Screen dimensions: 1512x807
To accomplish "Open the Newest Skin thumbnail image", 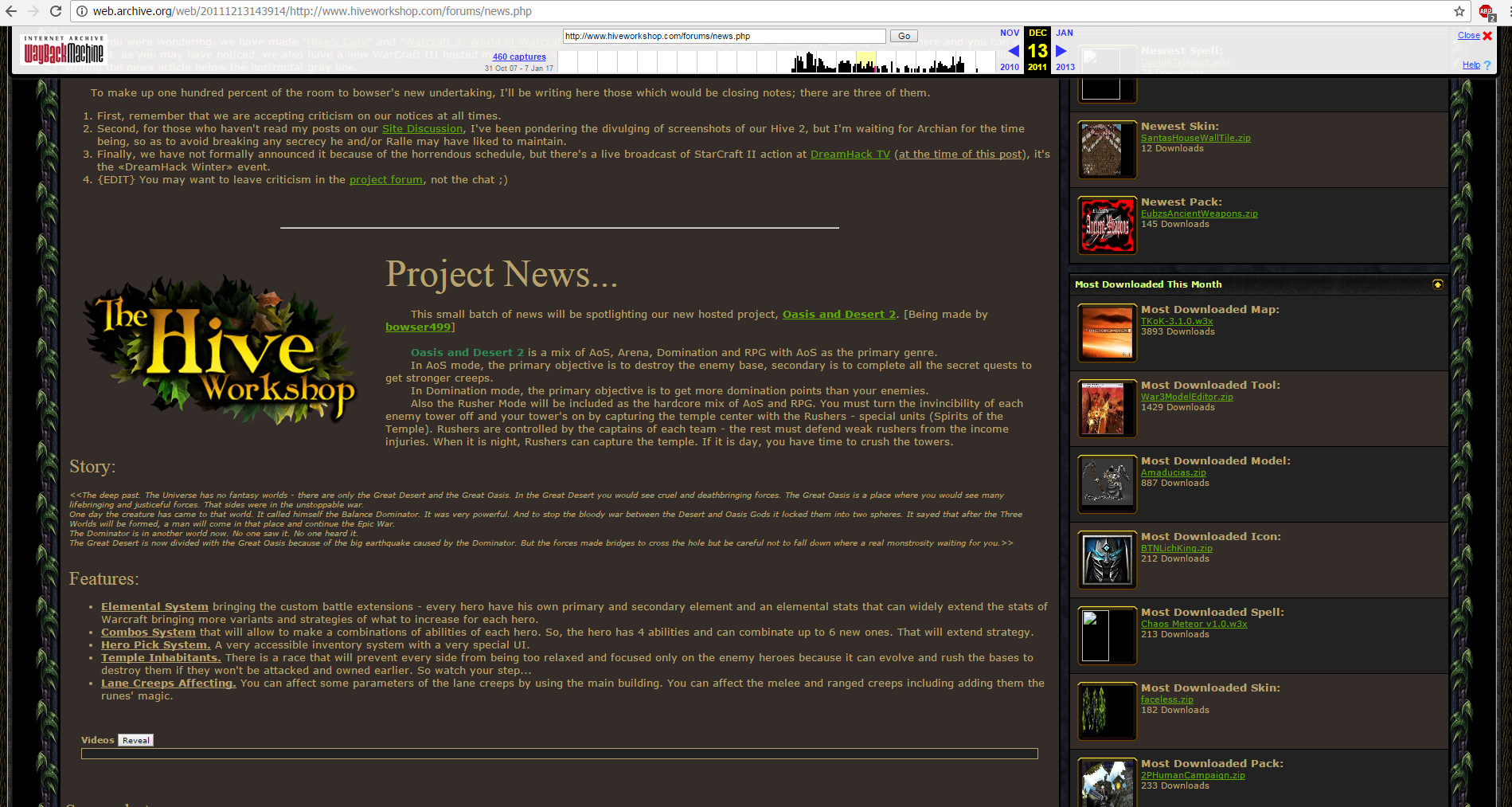I will pos(1107,150).
